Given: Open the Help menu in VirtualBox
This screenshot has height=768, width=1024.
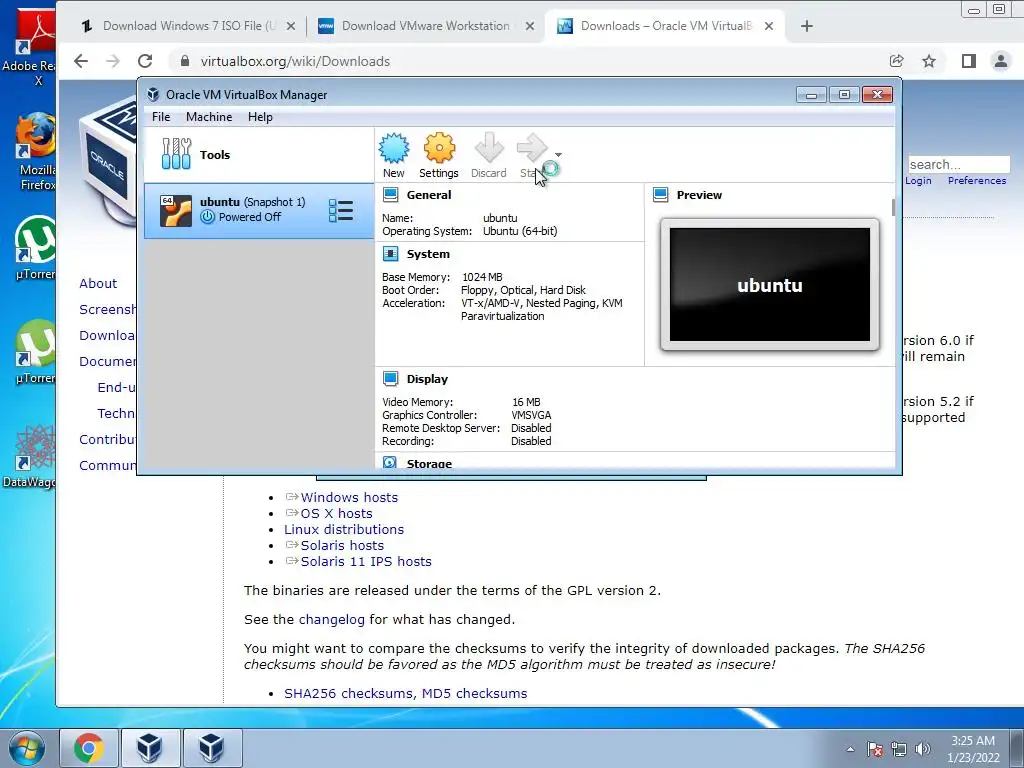Looking at the screenshot, I should click(x=260, y=117).
